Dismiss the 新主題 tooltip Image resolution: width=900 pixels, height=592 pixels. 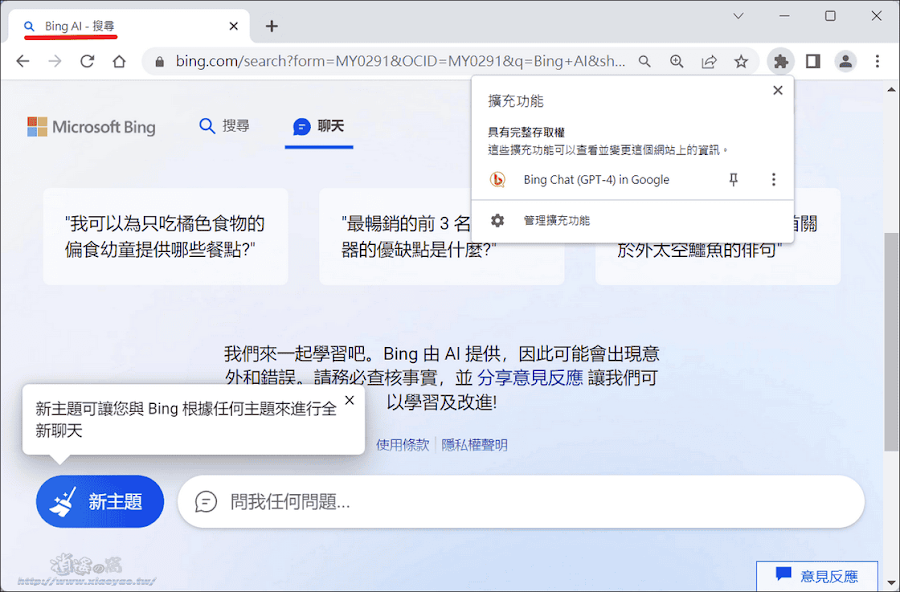tap(350, 400)
